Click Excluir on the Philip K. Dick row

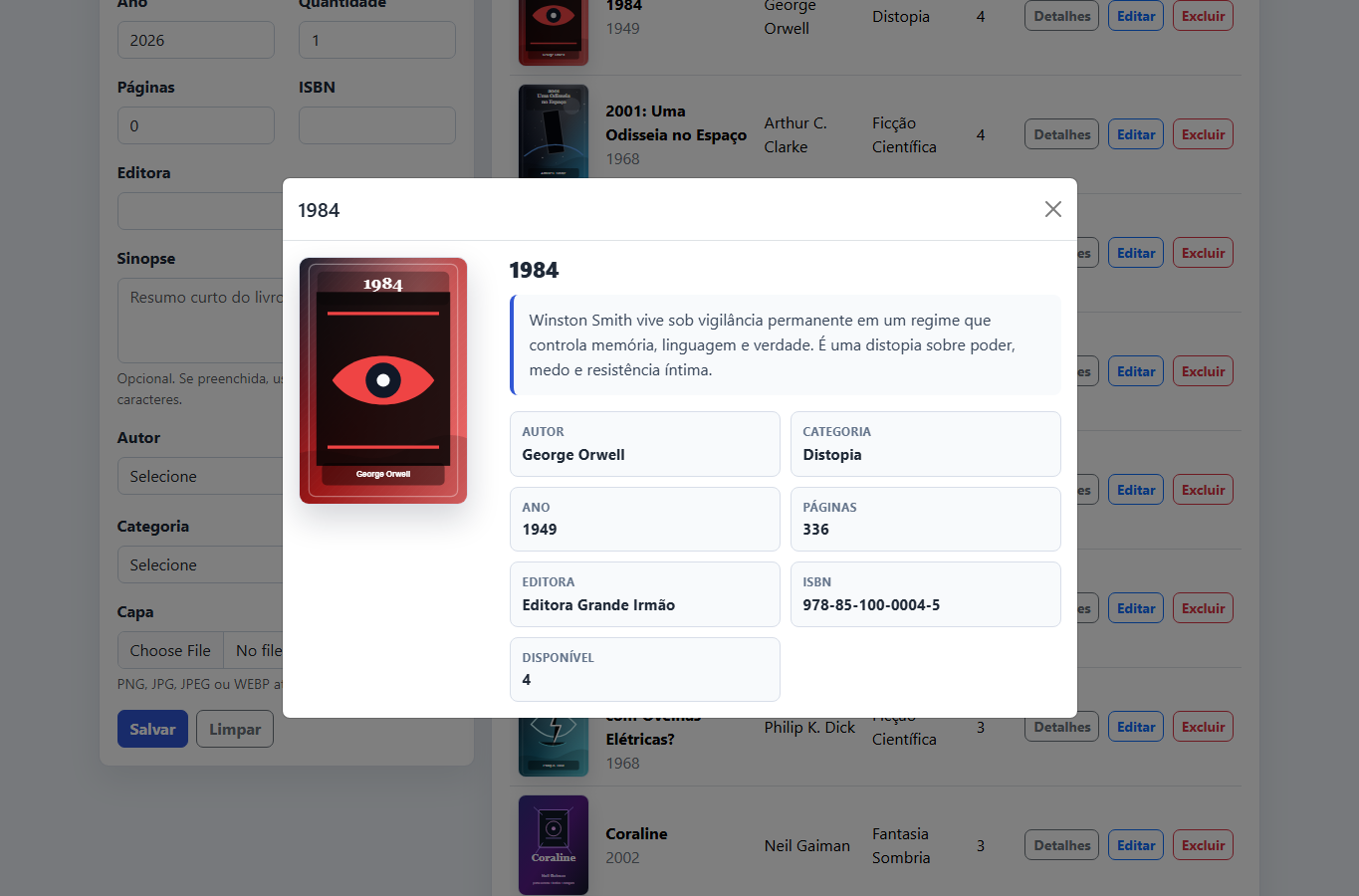point(1203,727)
